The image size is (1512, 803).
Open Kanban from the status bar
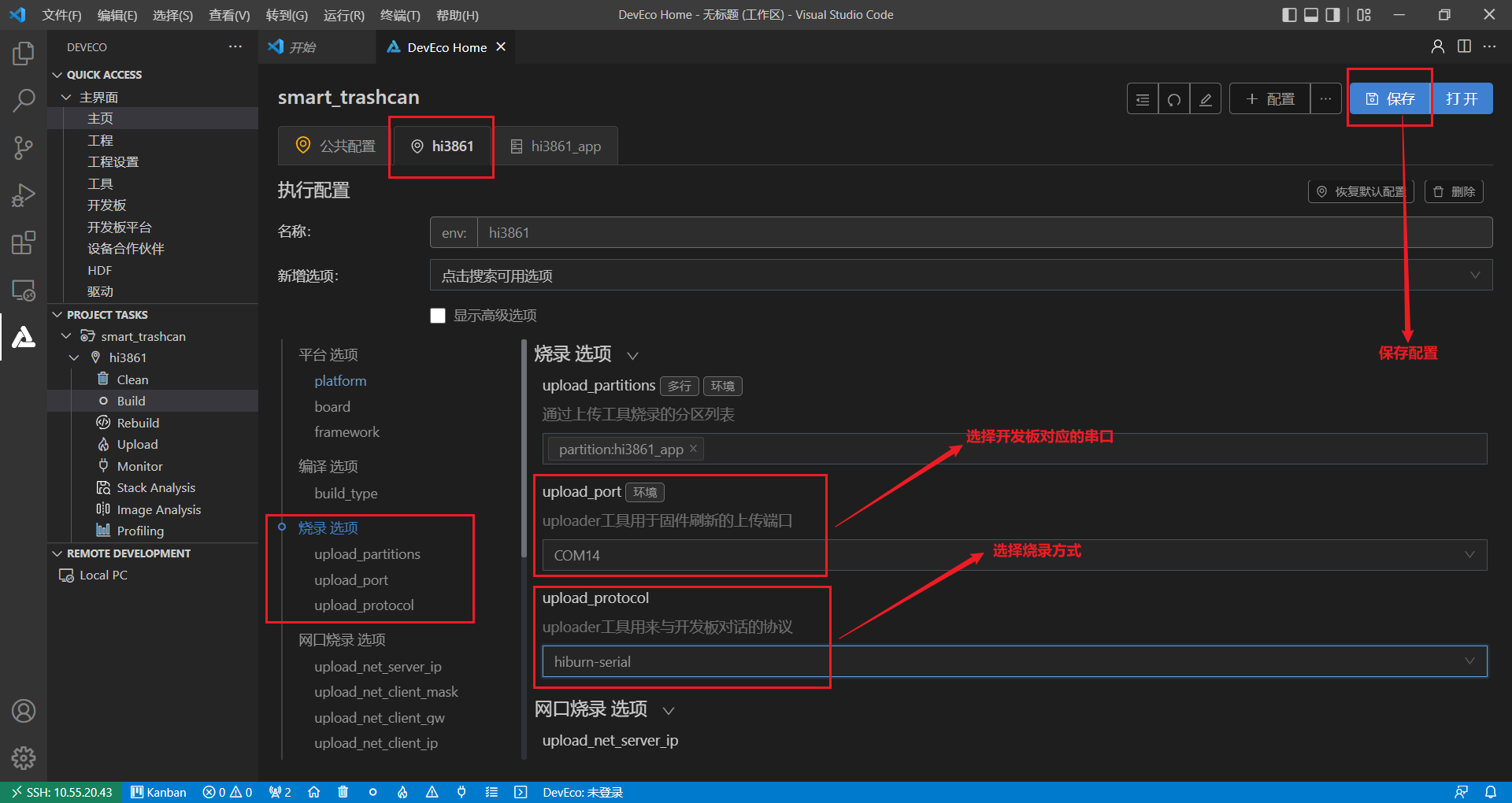coord(158,792)
